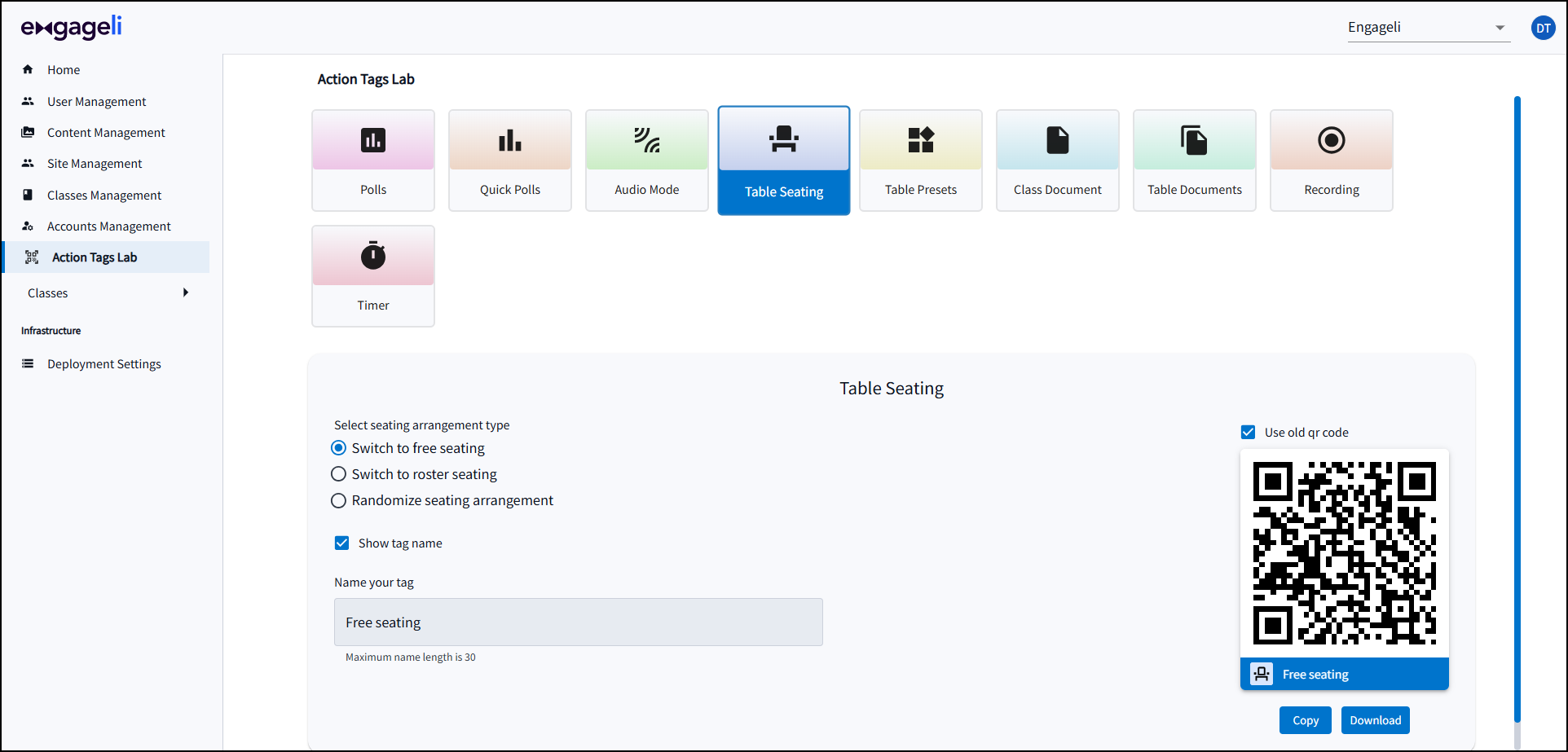Expand the Classes submenu arrow

pyautogui.click(x=186, y=292)
